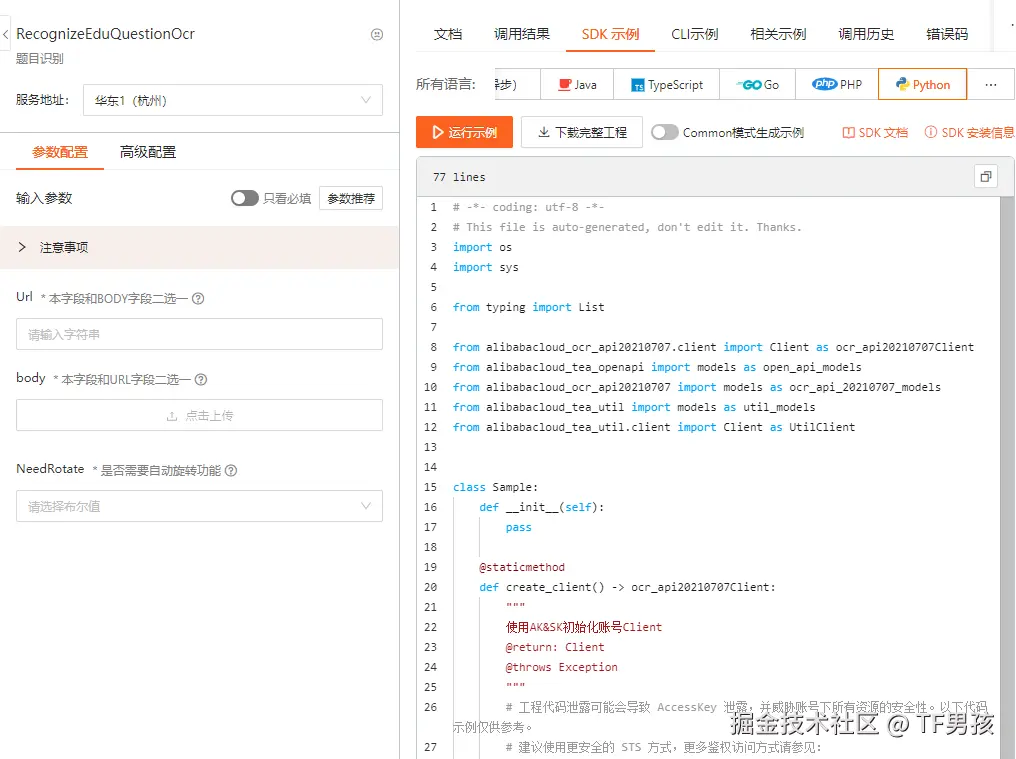This screenshot has height=759, width=1016.
Task: Select Java language option
Action: point(577,84)
